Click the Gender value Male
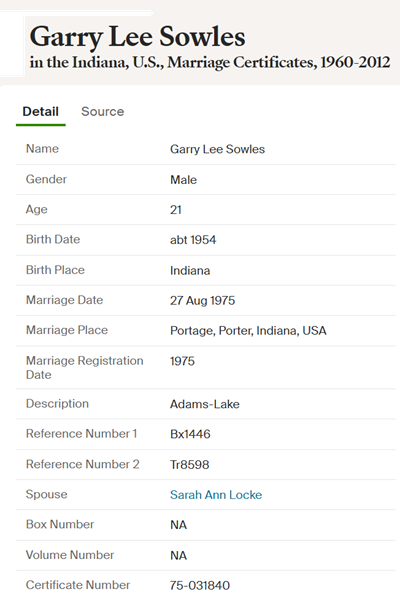 [183, 180]
